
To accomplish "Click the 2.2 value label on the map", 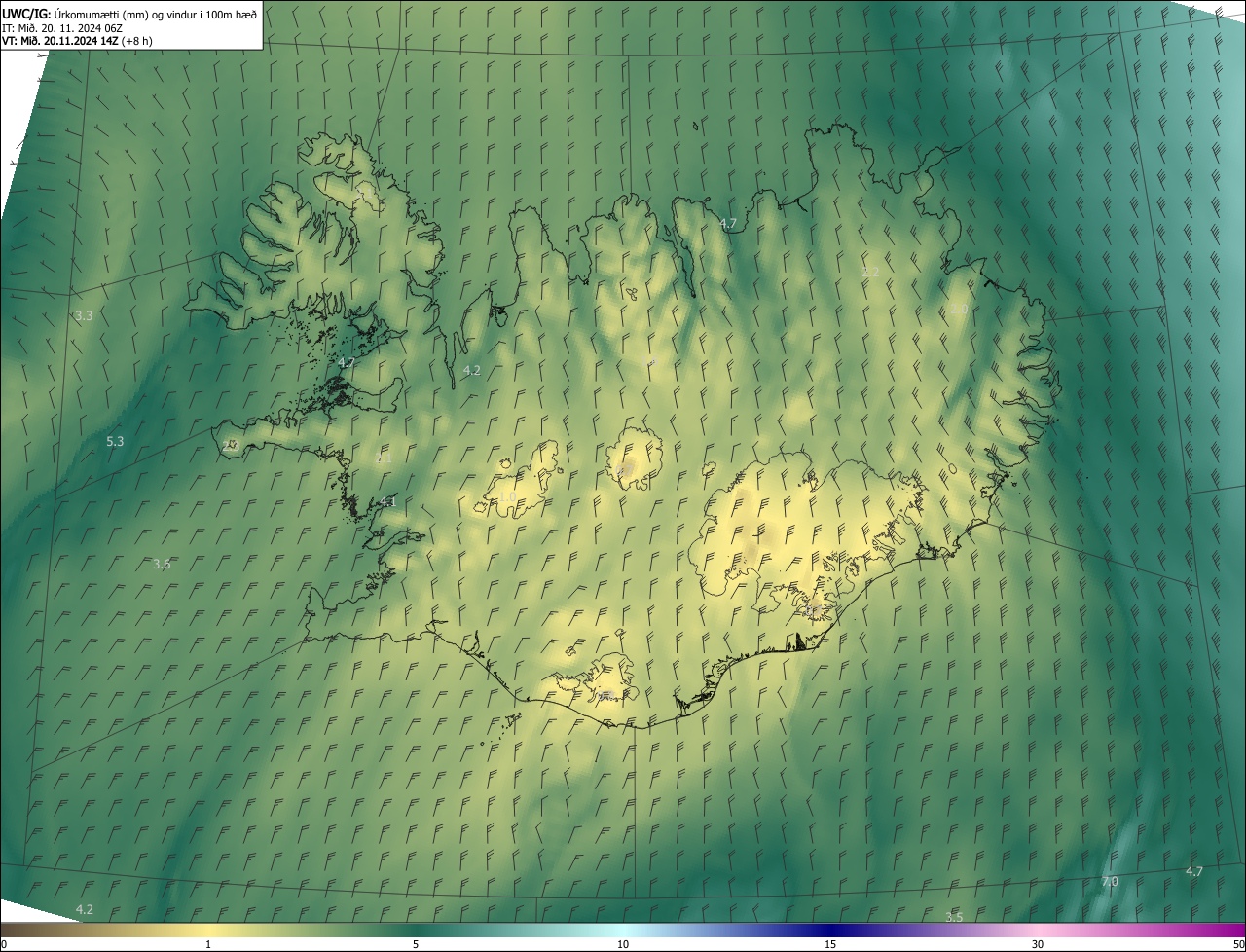I will tap(870, 272).
